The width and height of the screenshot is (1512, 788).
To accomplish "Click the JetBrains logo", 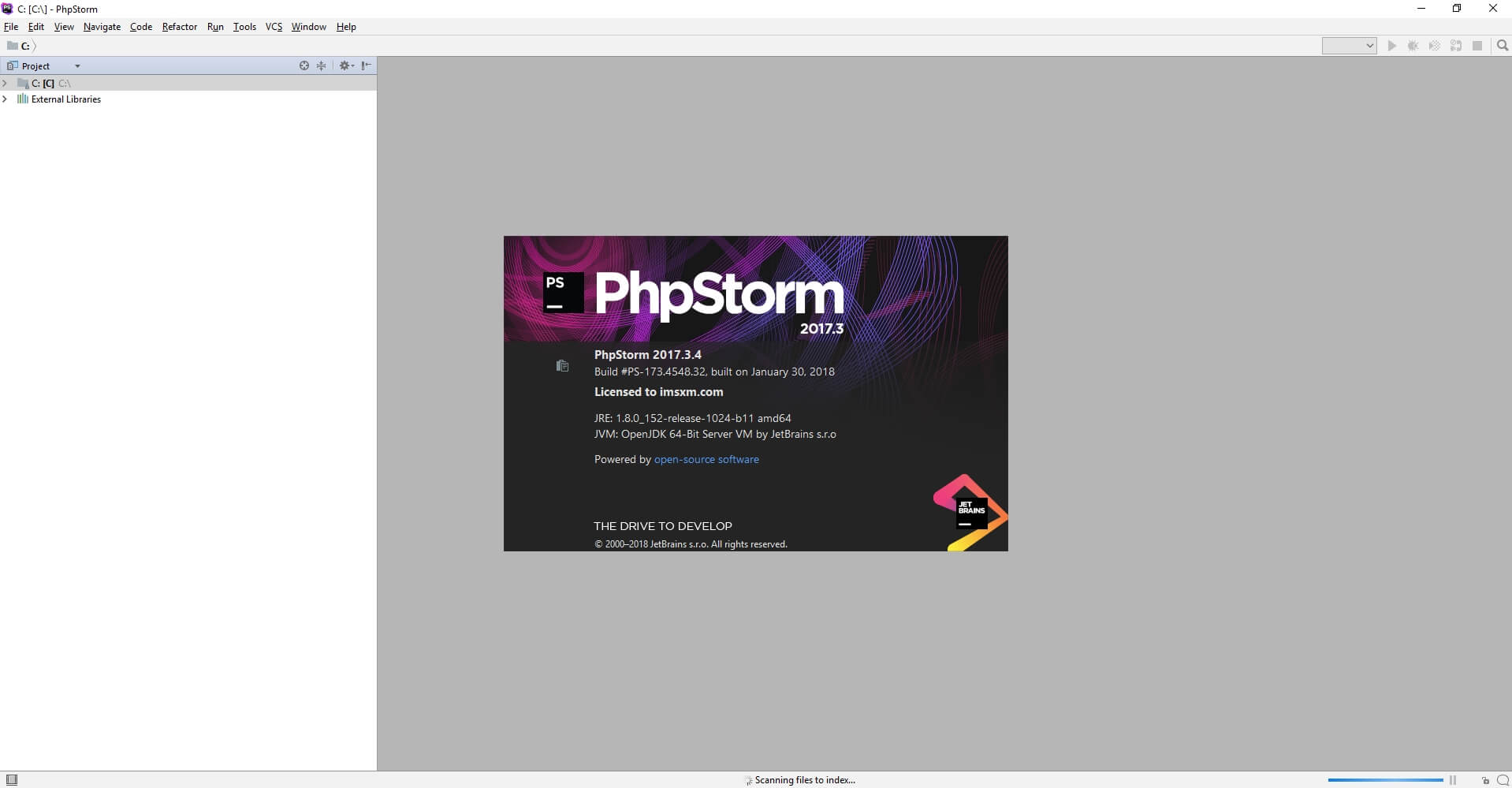I will pyautogui.click(x=970, y=513).
